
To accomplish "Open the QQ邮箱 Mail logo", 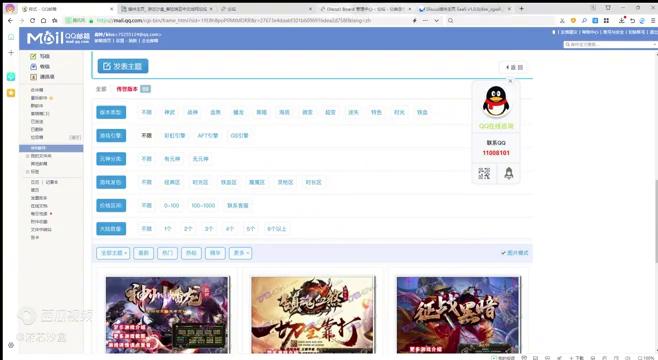I will click(58, 38).
